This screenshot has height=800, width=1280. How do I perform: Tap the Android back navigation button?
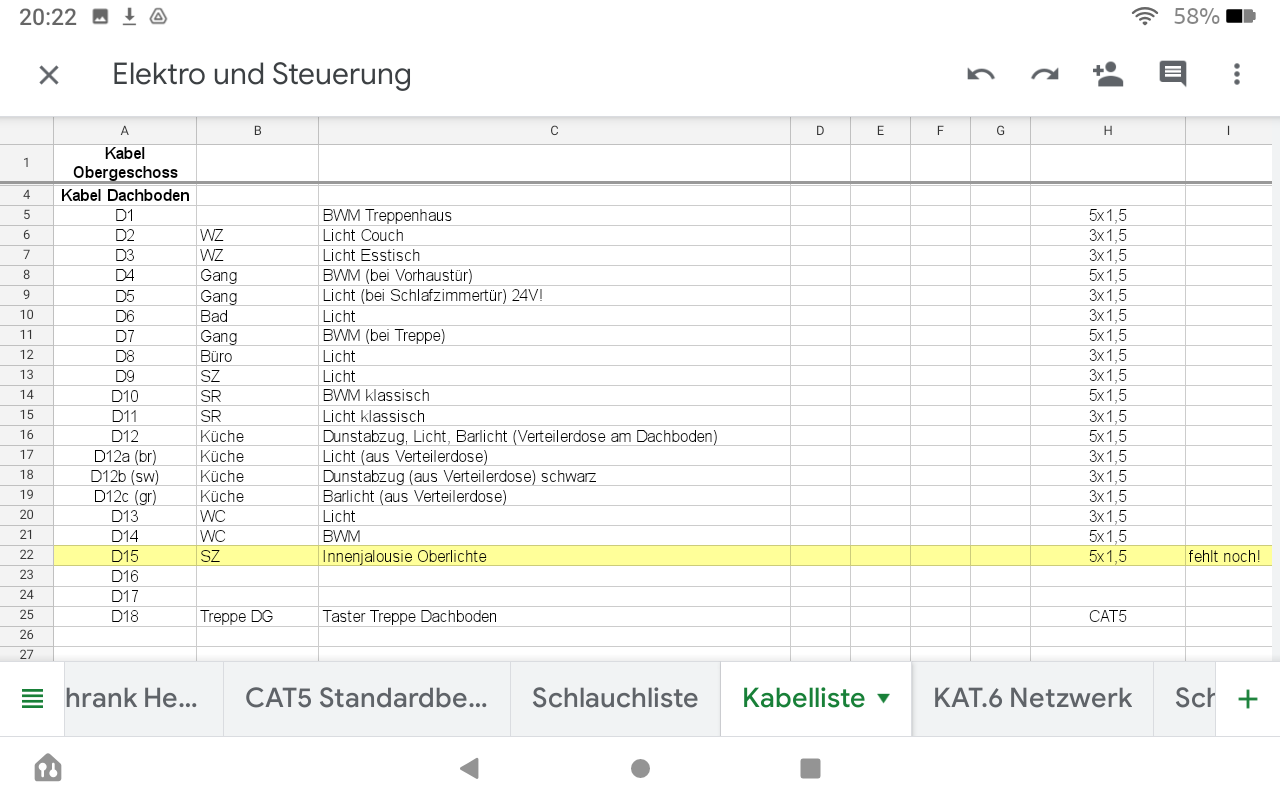468,768
